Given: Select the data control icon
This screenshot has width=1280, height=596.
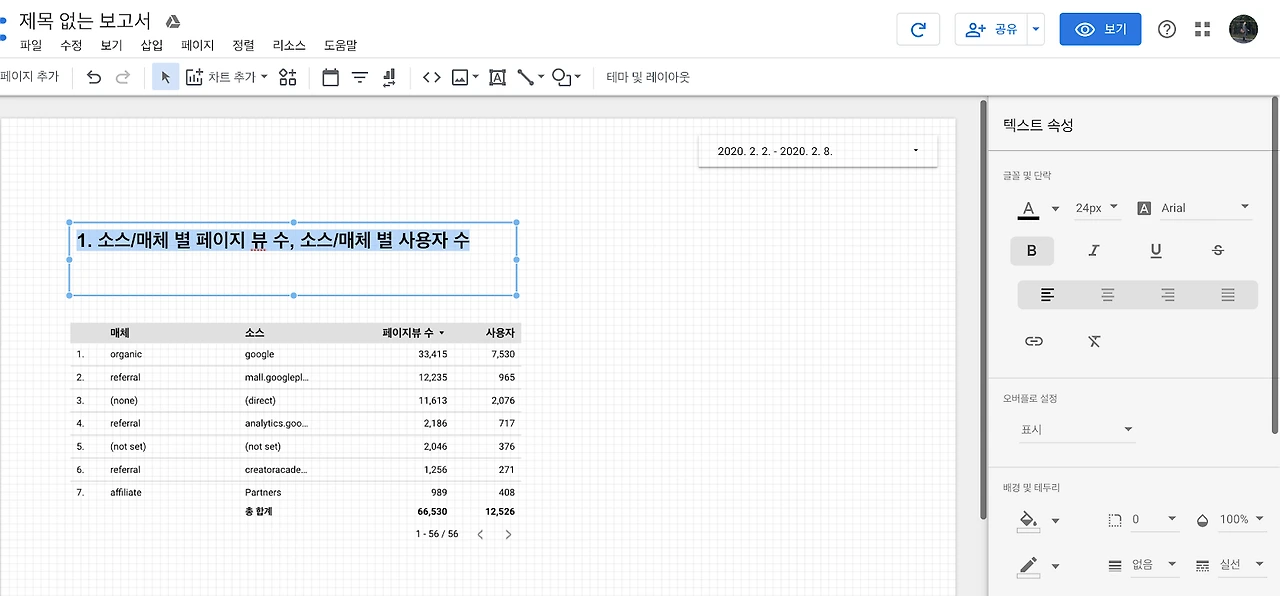Looking at the screenshot, I should coord(388,77).
